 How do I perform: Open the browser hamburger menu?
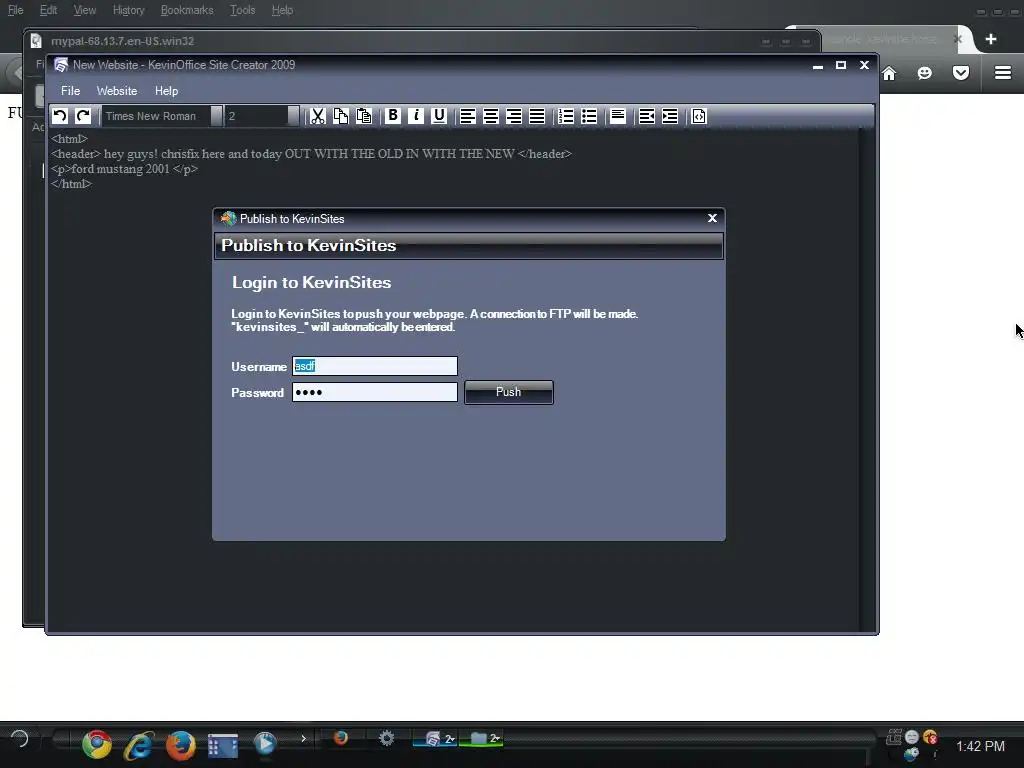(x=1003, y=72)
